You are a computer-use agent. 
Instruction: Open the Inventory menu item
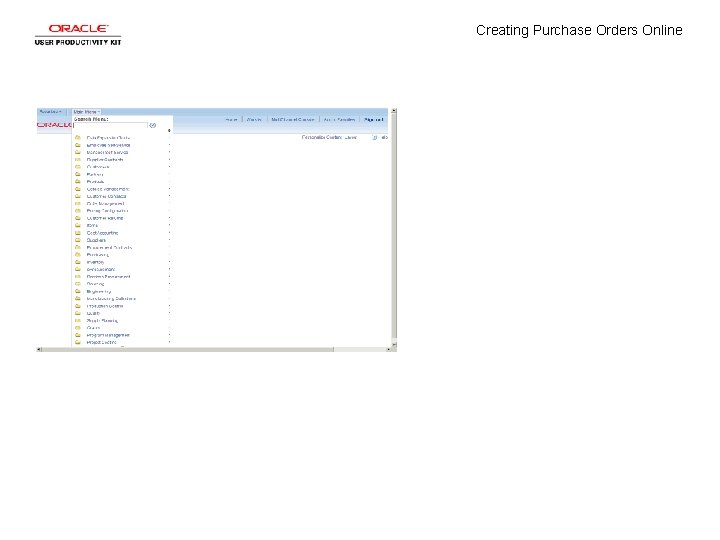(96, 262)
